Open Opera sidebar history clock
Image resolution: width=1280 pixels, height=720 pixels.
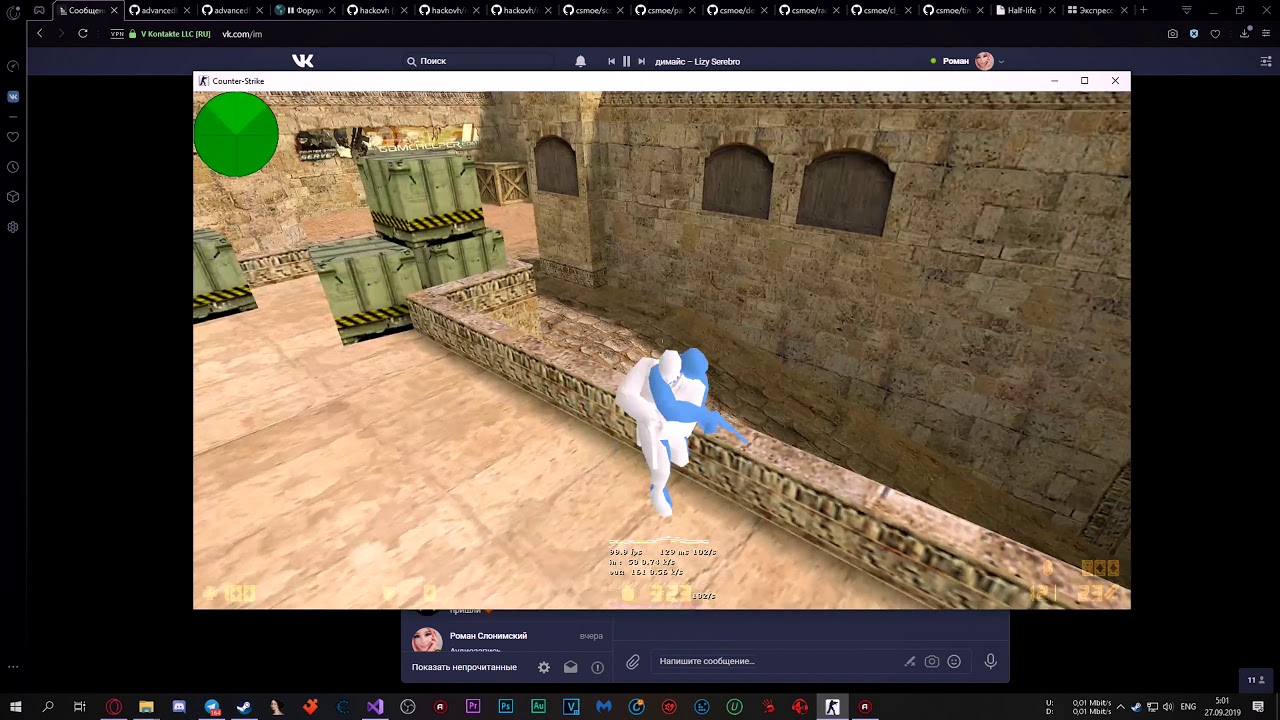[x=13, y=167]
